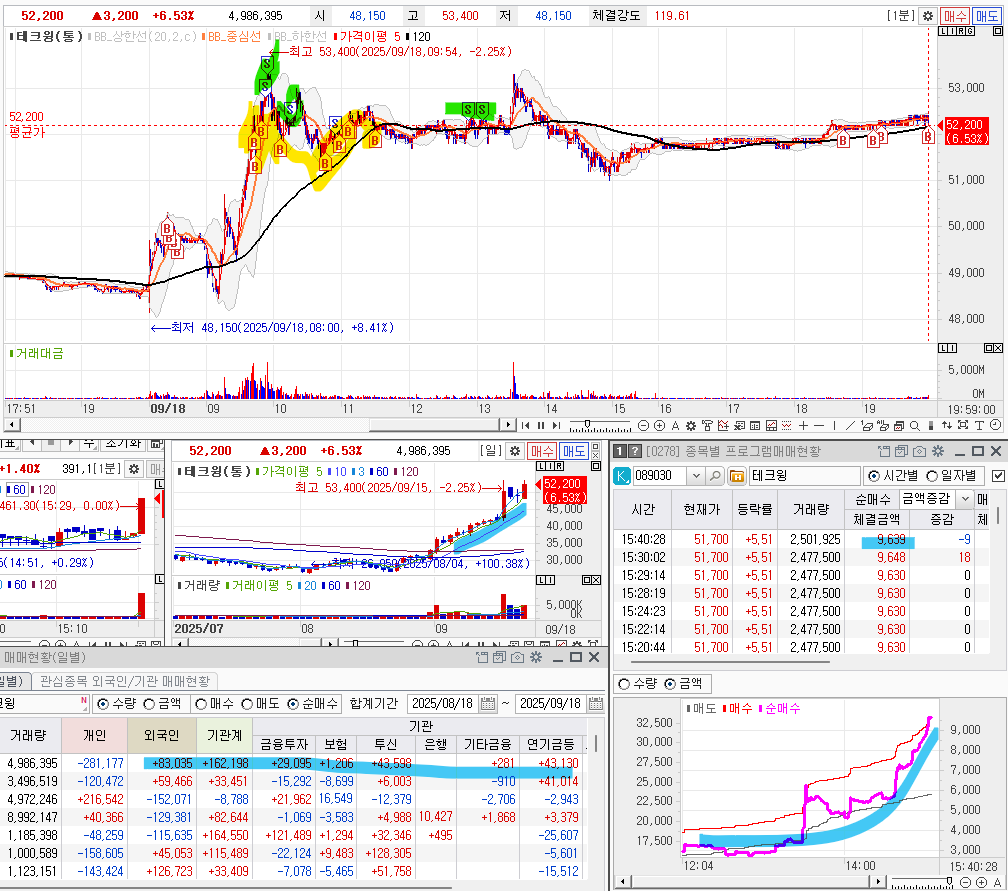
Task: Jump to first bar in main chart toolbar
Action: [525, 425]
